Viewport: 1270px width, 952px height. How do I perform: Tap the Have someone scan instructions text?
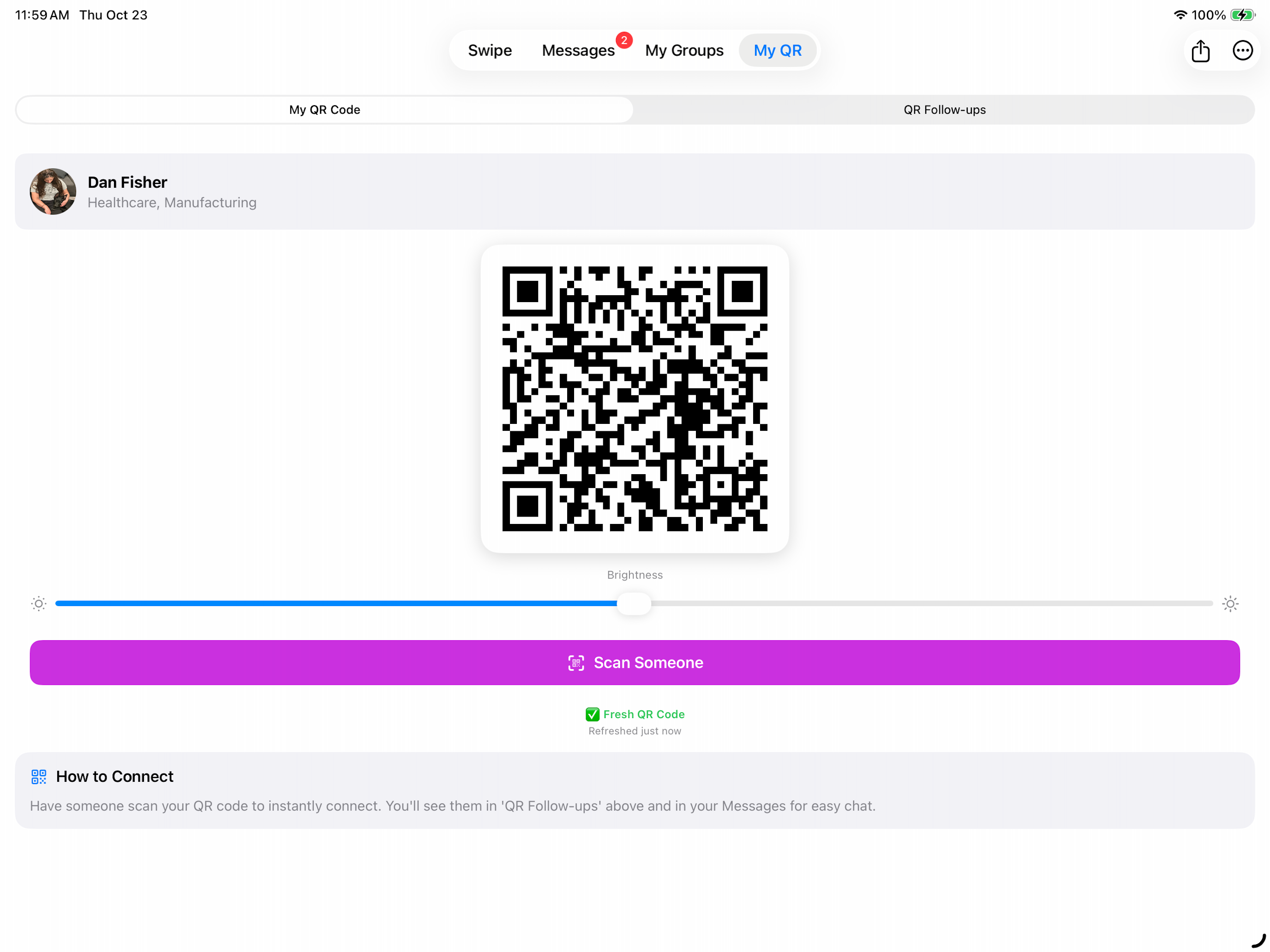[452, 806]
